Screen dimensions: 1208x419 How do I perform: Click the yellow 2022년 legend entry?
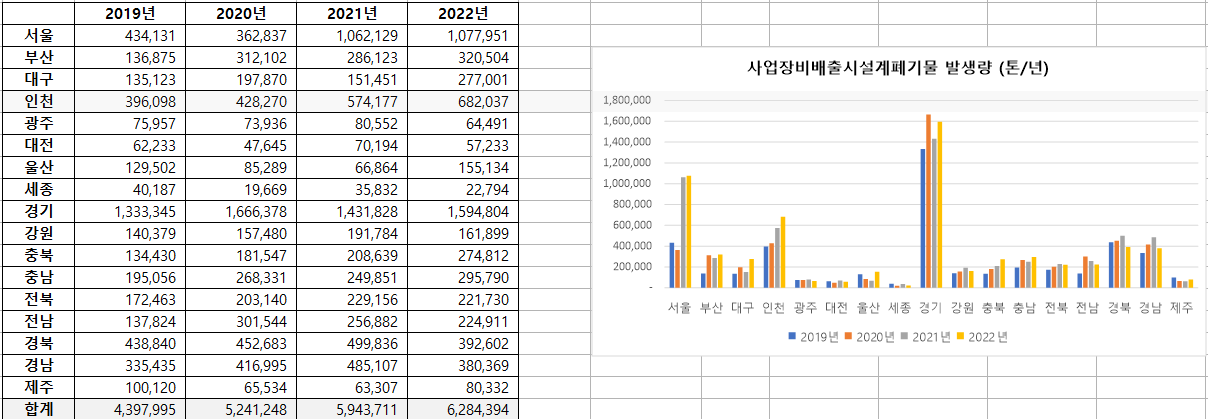click(981, 336)
